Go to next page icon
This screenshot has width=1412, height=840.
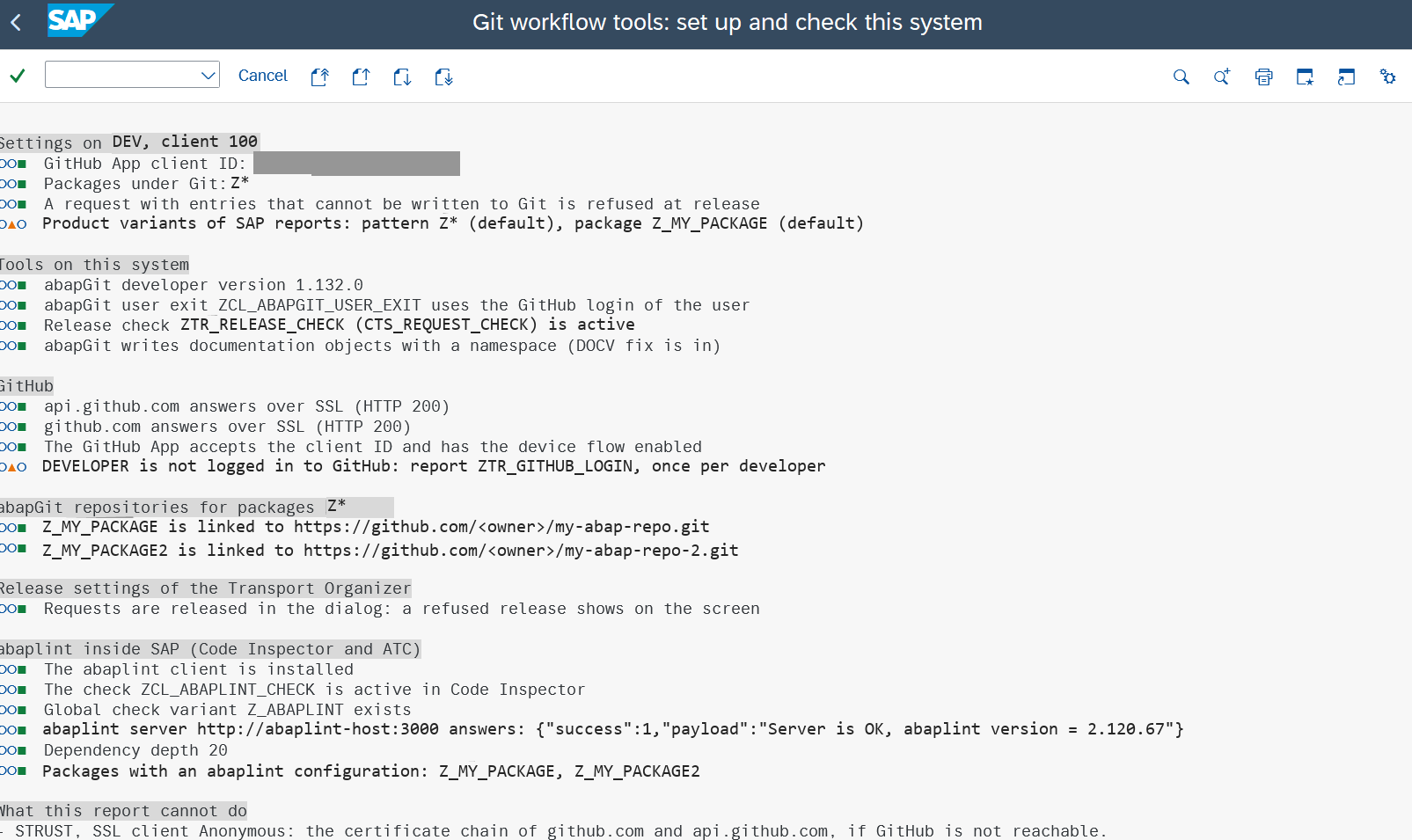402,77
